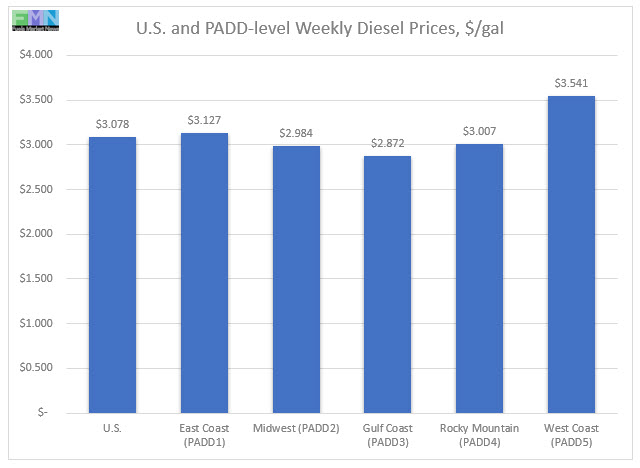
Task: Click the $3.078 data label
Action: point(112,124)
